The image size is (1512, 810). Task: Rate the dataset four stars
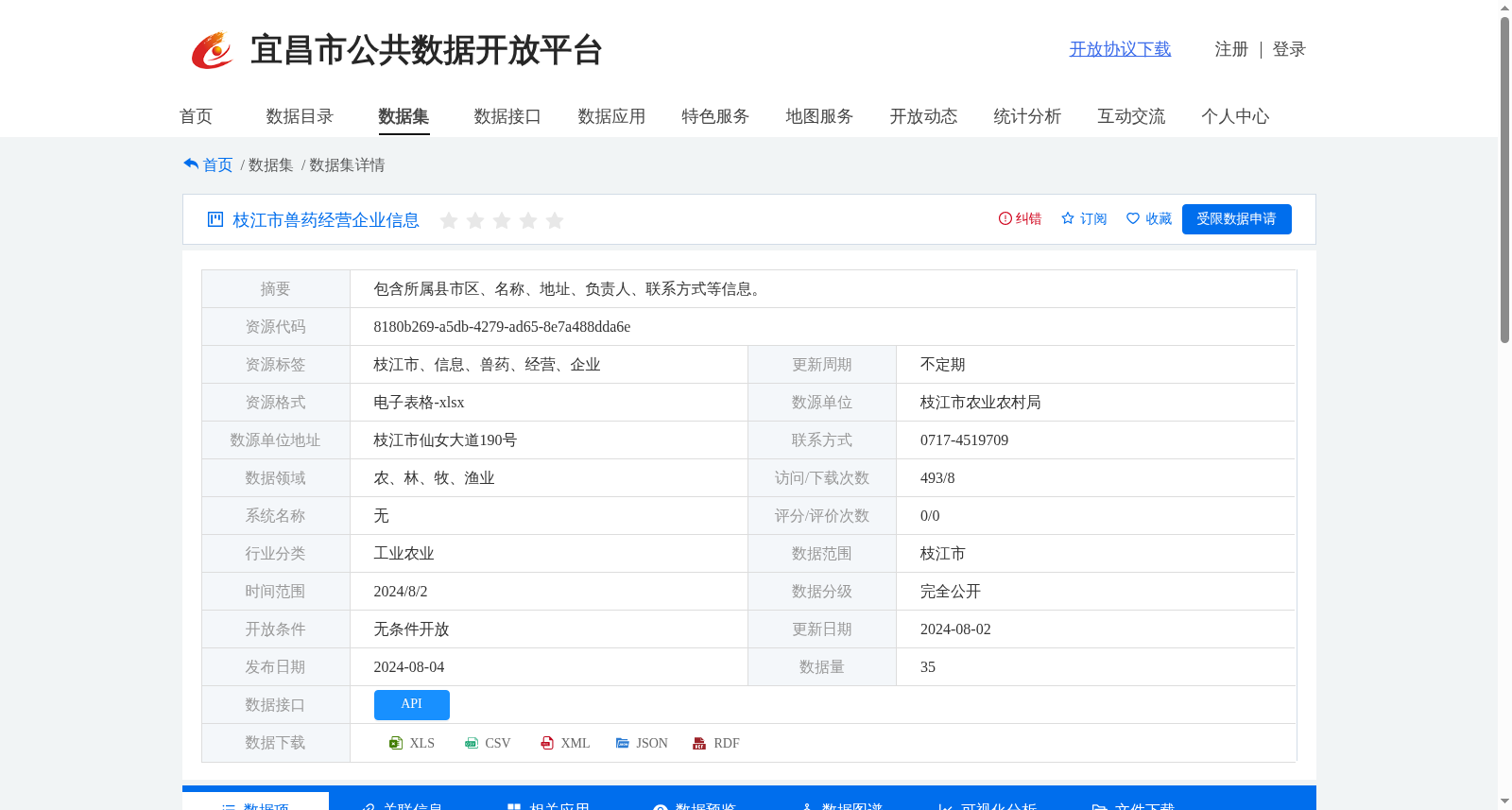(528, 220)
